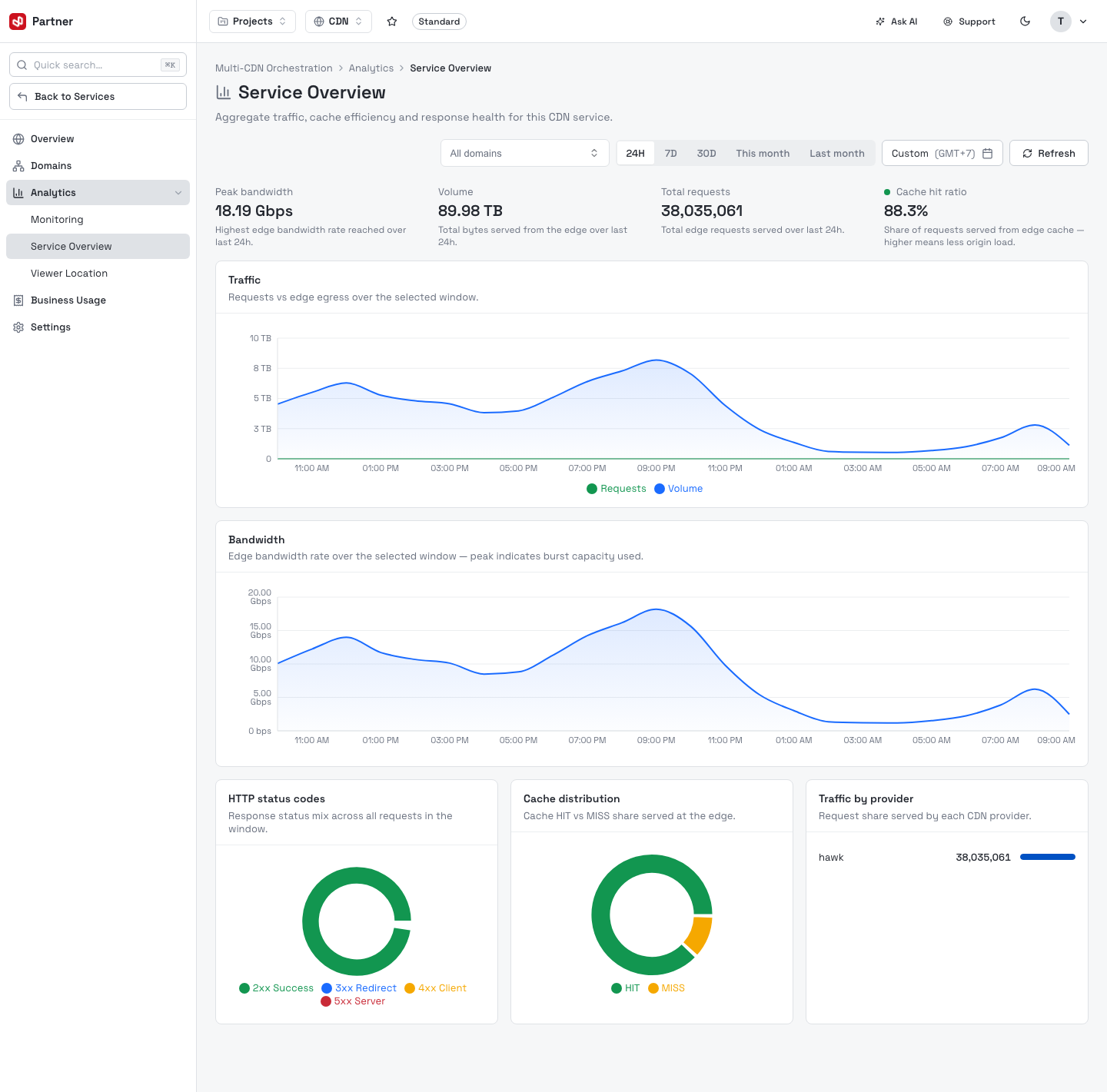The height and width of the screenshot is (1092, 1107).
Task: Open Custom (GMT+7) date range picker
Action: point(942,154)
